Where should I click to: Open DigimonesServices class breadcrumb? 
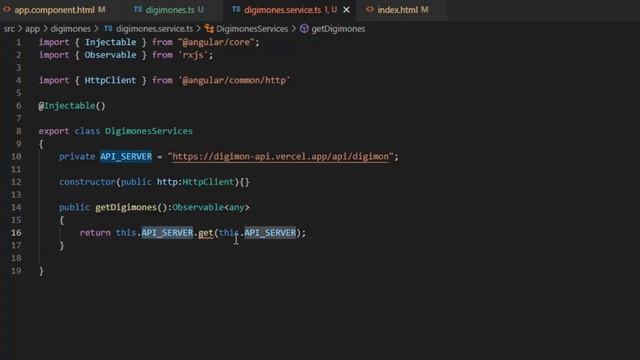252,29
